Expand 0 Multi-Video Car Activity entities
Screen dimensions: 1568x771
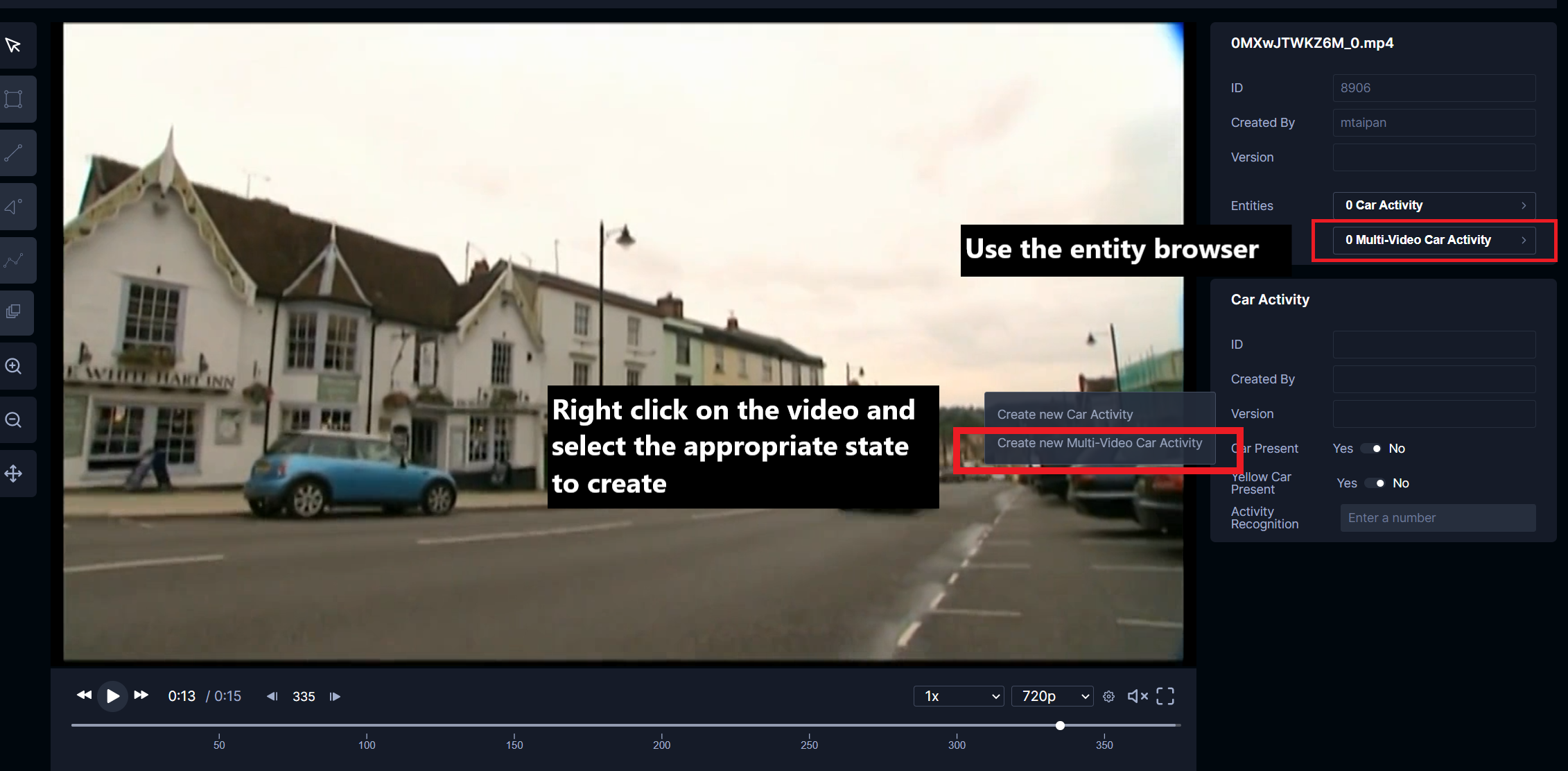(1434, 240)
